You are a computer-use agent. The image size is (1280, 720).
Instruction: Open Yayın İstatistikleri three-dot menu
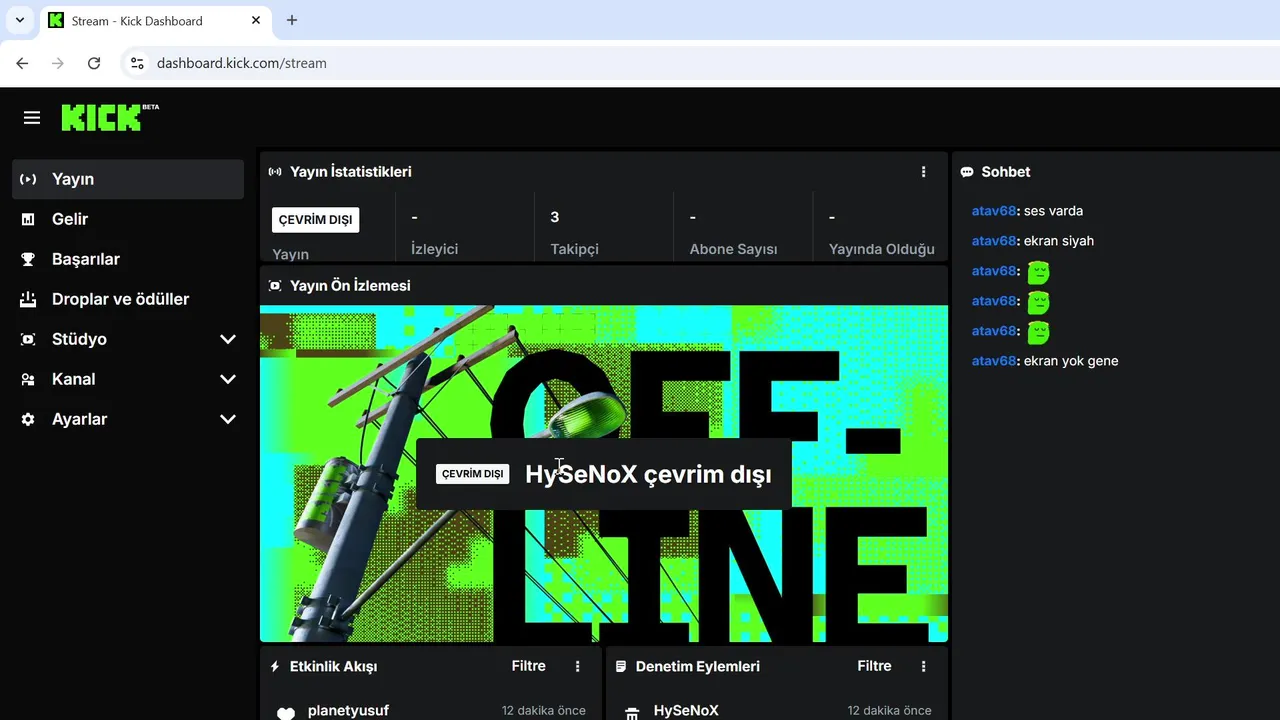point(923,172)
